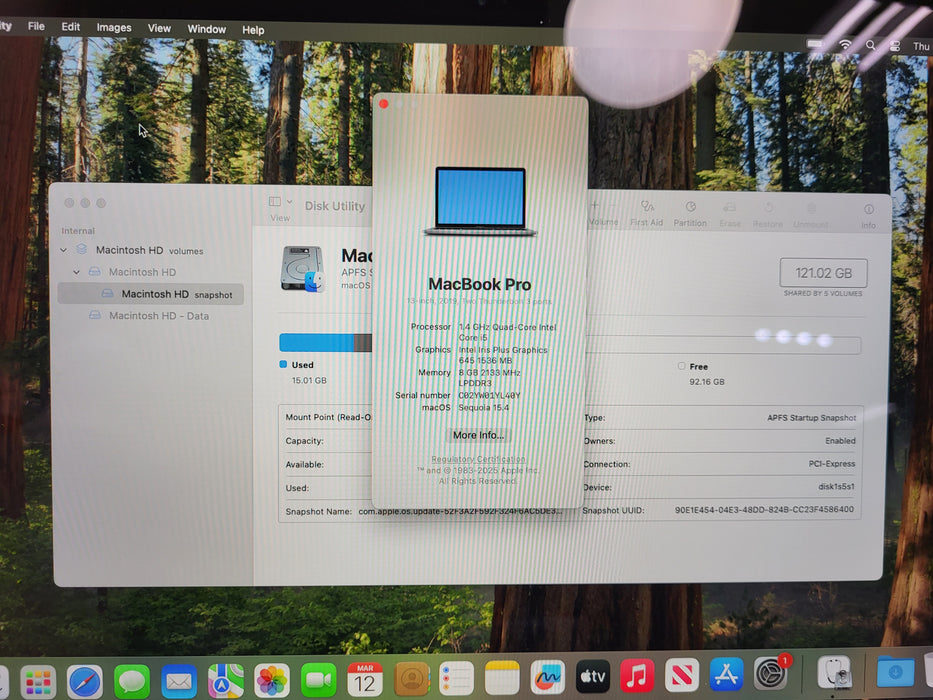Collapse the Macintosh HD volumes container

click(x=63, y=250)
